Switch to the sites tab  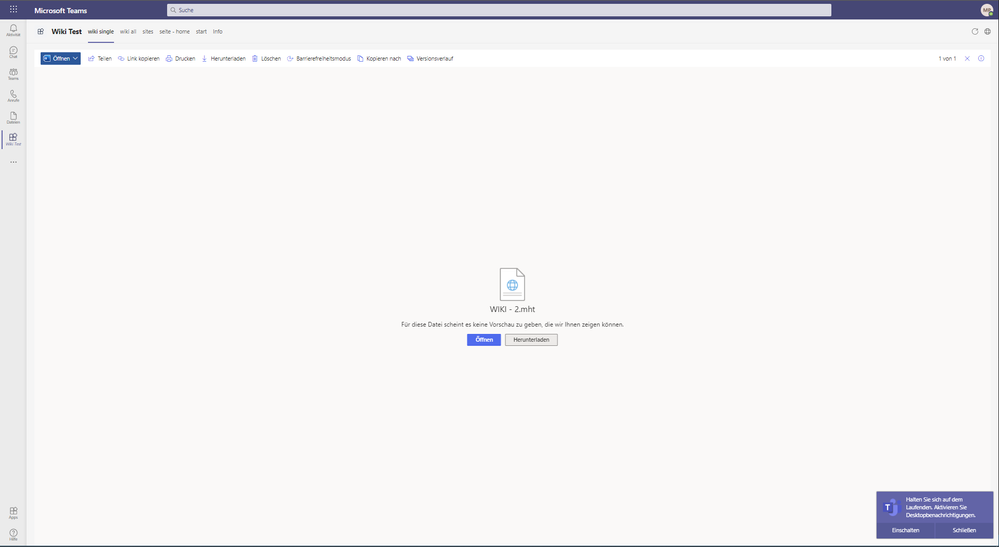click(x=148, y=31)
